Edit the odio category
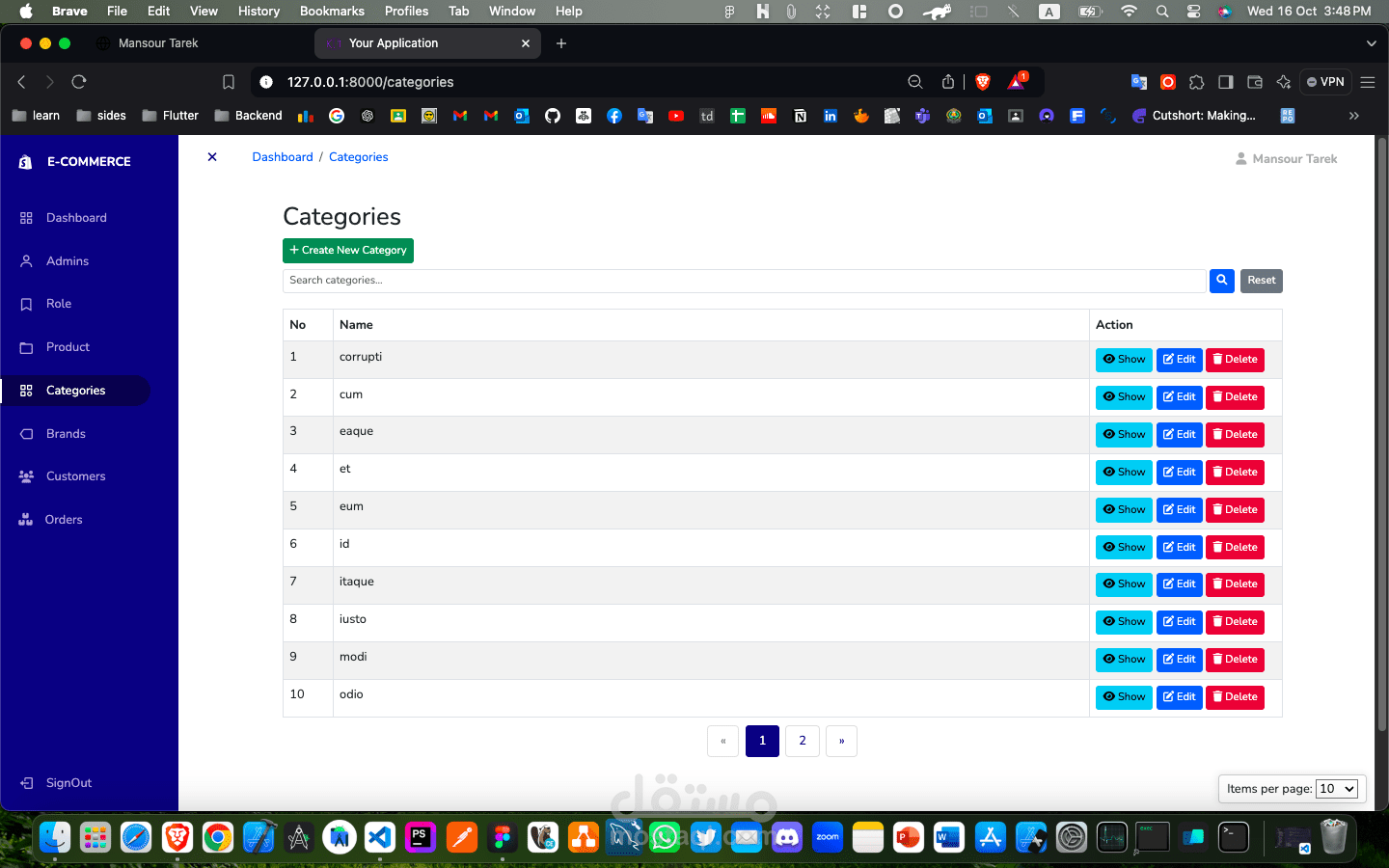This screenshot has width=1389, height=868. coord(1179,697)
